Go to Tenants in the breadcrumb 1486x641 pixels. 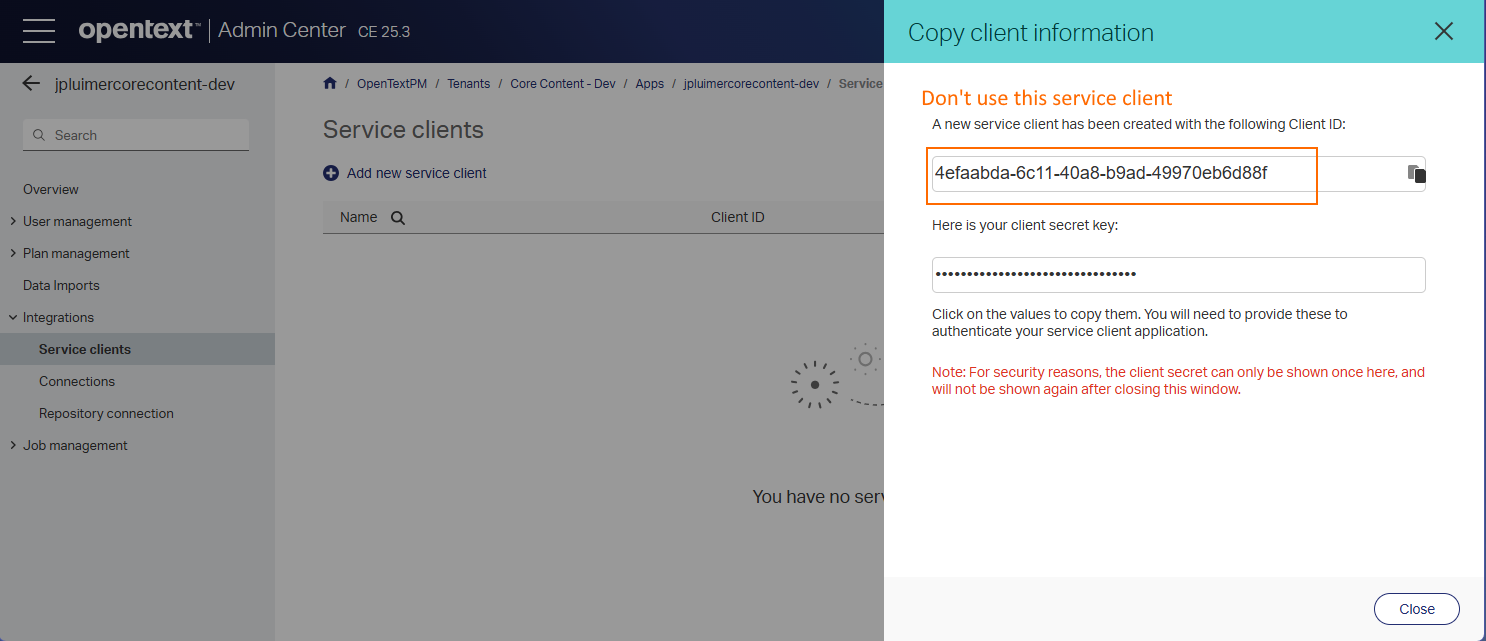click(x=469, y=84)
